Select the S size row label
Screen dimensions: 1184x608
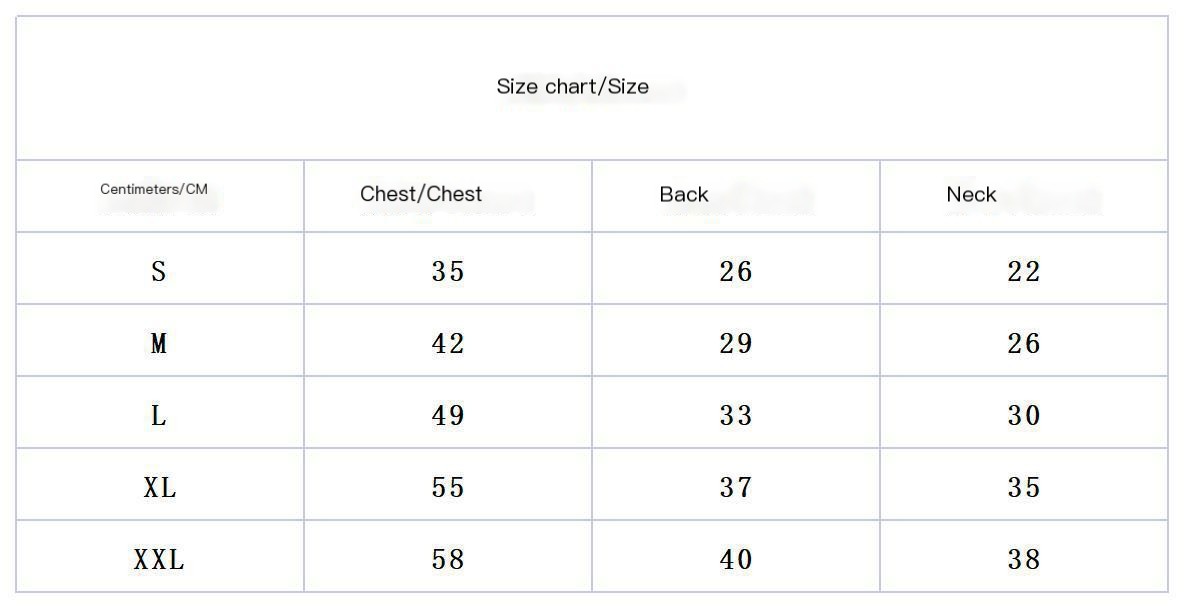(x=159, y=271)
